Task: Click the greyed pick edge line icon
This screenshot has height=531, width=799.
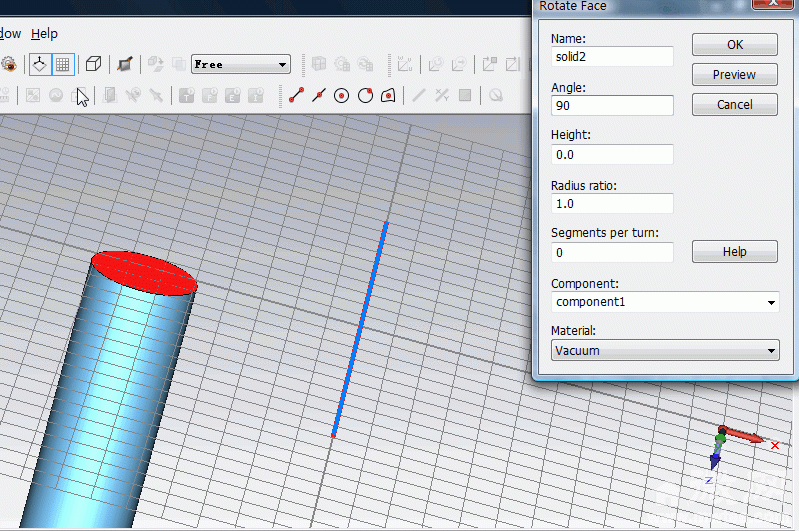Action: click(418, 95)
